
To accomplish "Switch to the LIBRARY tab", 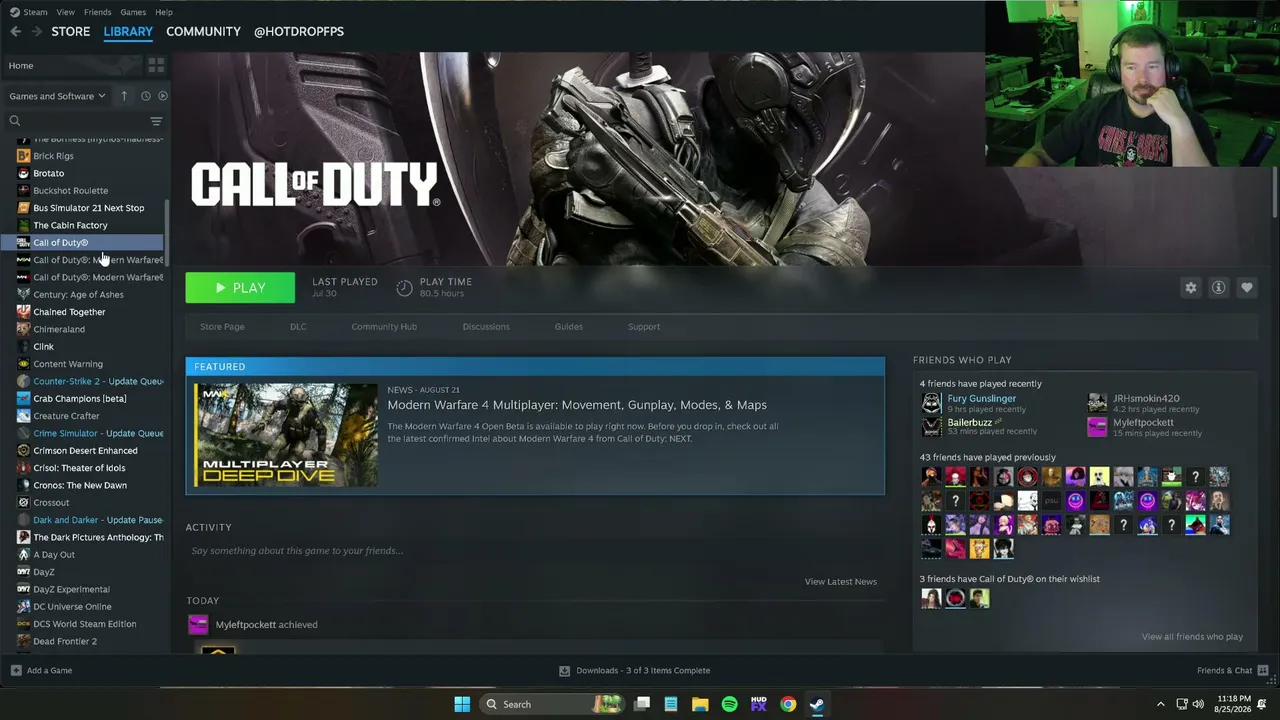I will [128, 32].
